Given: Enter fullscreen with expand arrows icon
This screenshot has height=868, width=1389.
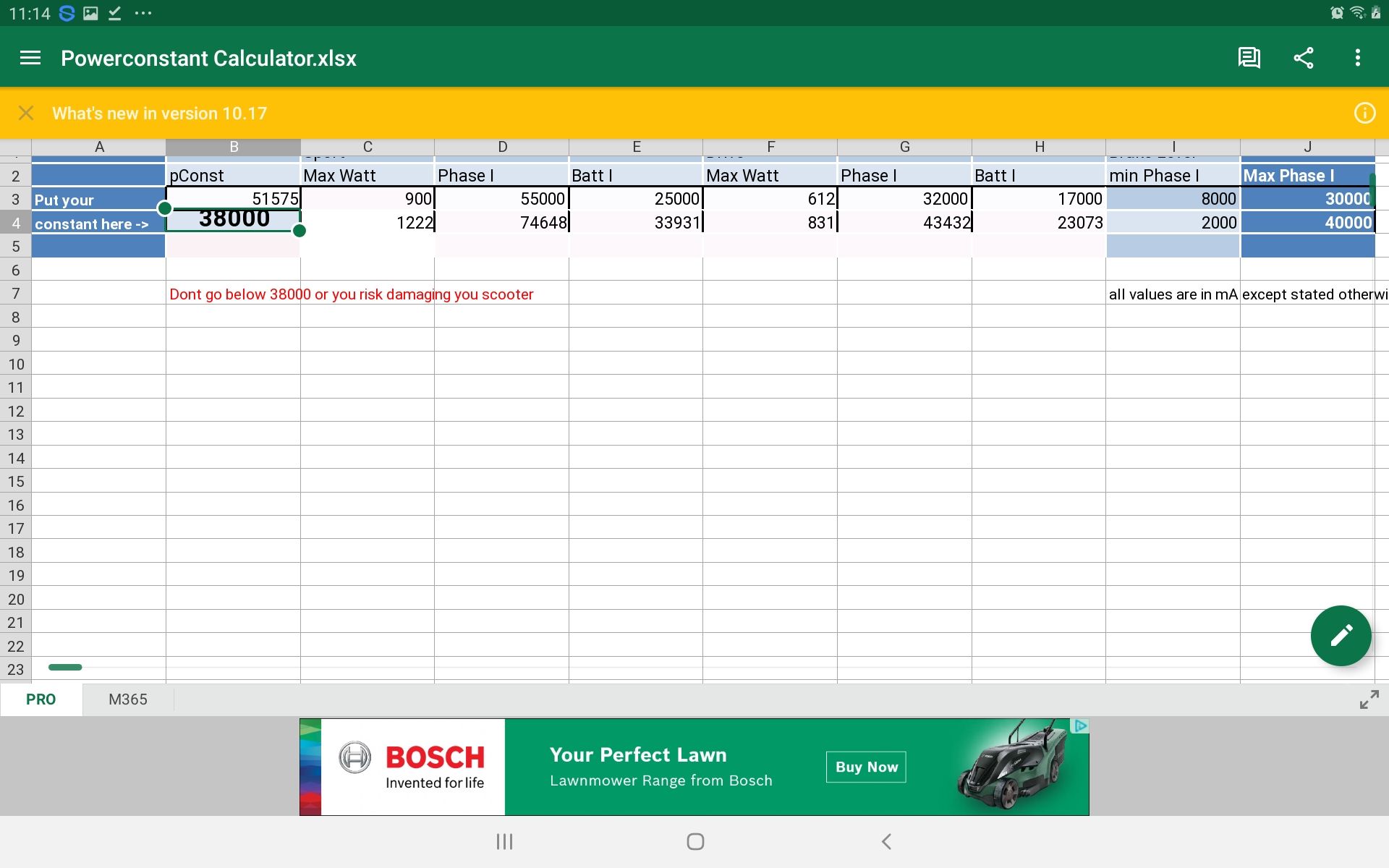Looking at the screenshot, I should (x=1369, y=699).
